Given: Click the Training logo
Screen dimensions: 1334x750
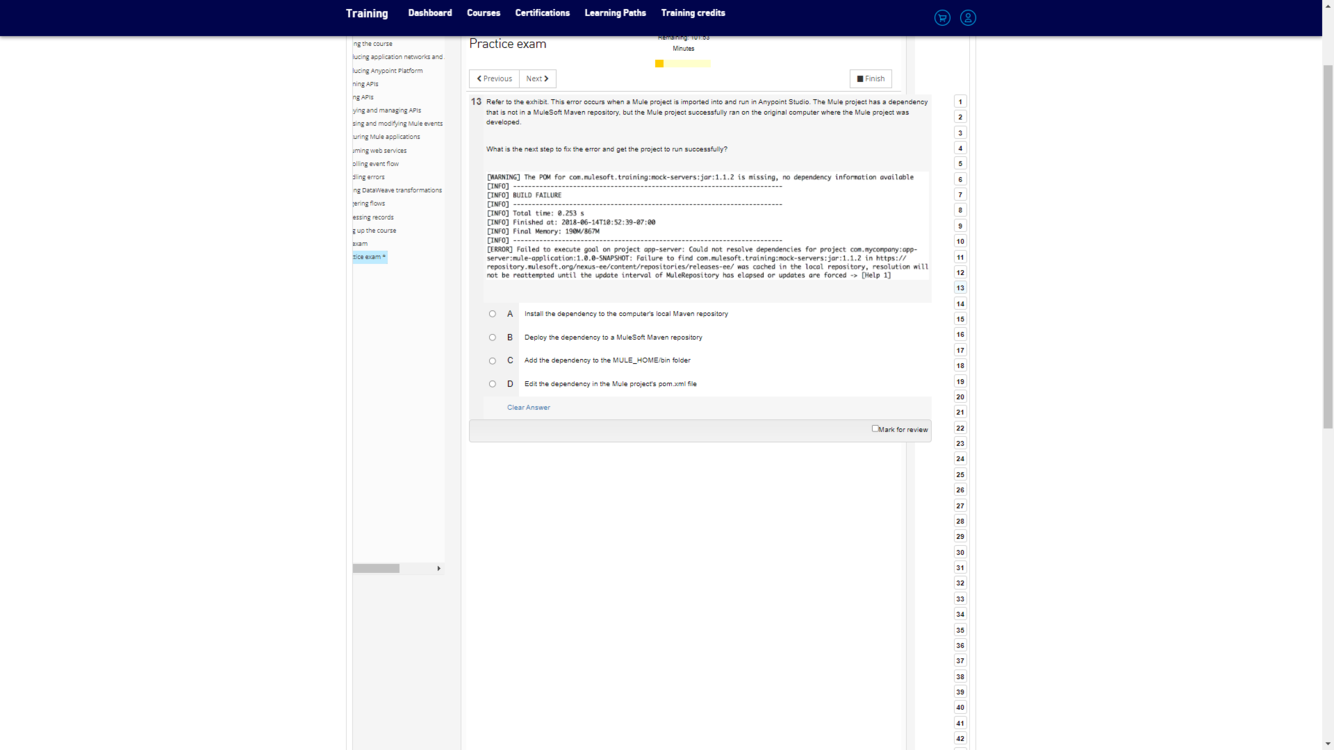Looking at the screenshot, I should 367,14.
